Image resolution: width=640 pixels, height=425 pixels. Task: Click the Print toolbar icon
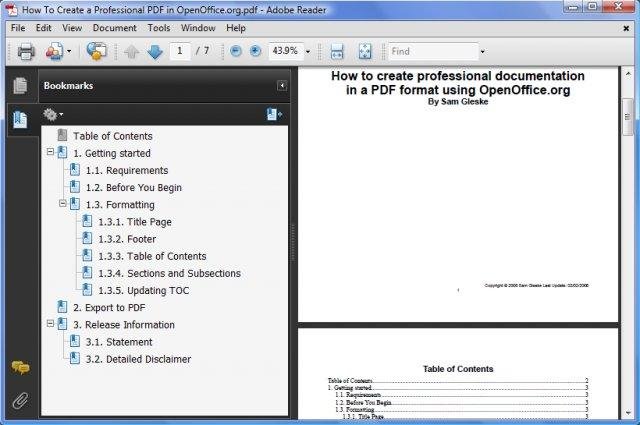pos(26,51)
